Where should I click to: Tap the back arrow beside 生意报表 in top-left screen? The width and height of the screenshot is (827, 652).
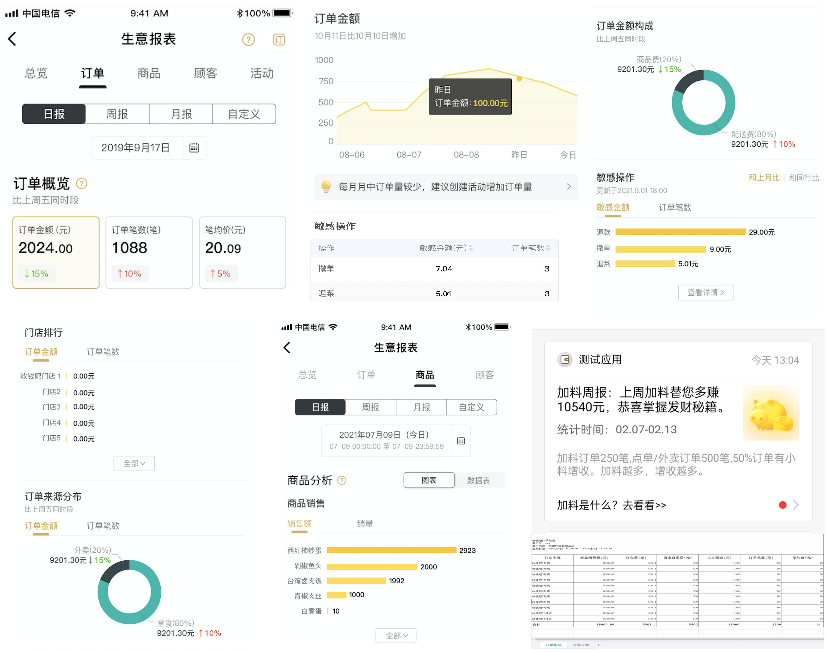point(12,39)
